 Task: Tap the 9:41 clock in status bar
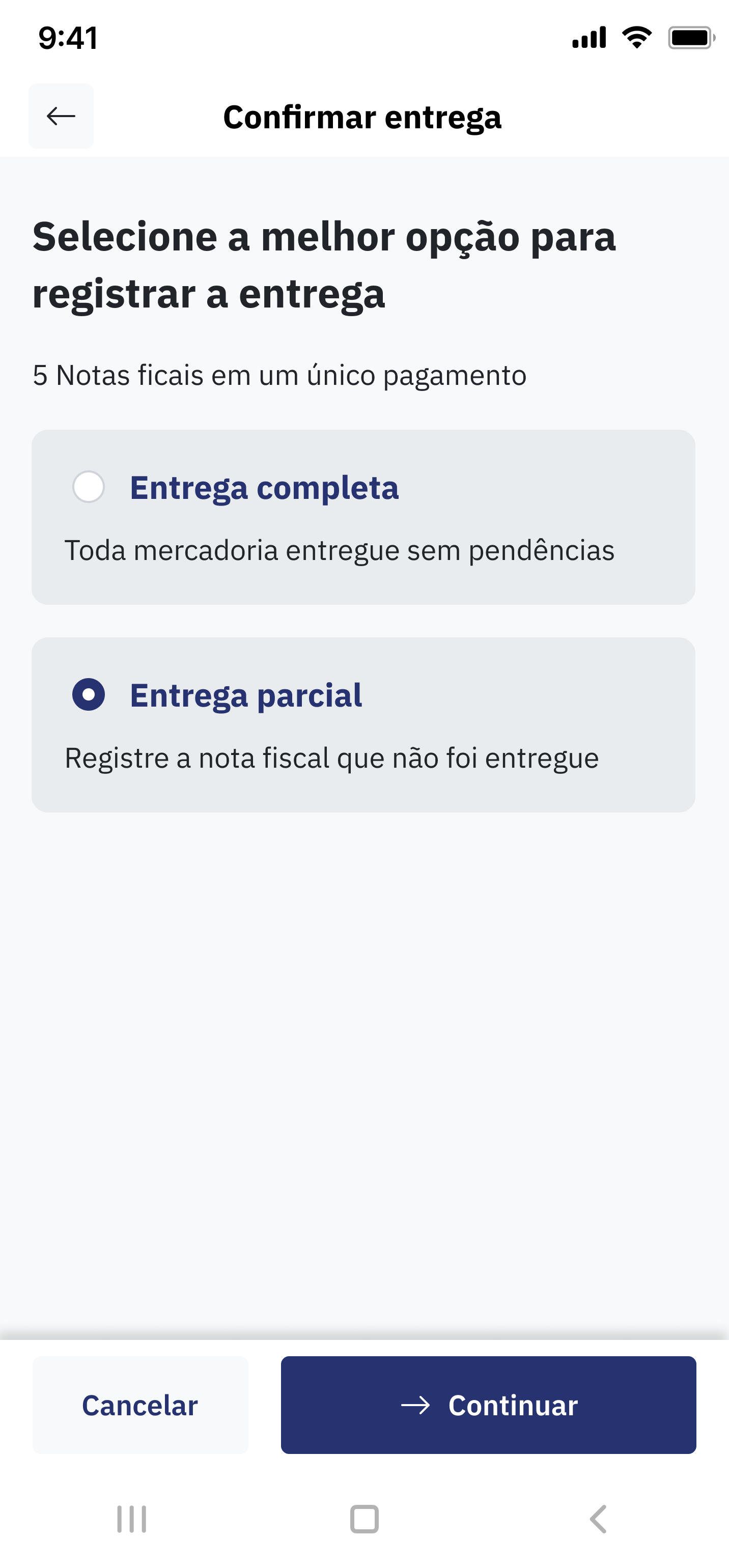click(x=68, y=38)
